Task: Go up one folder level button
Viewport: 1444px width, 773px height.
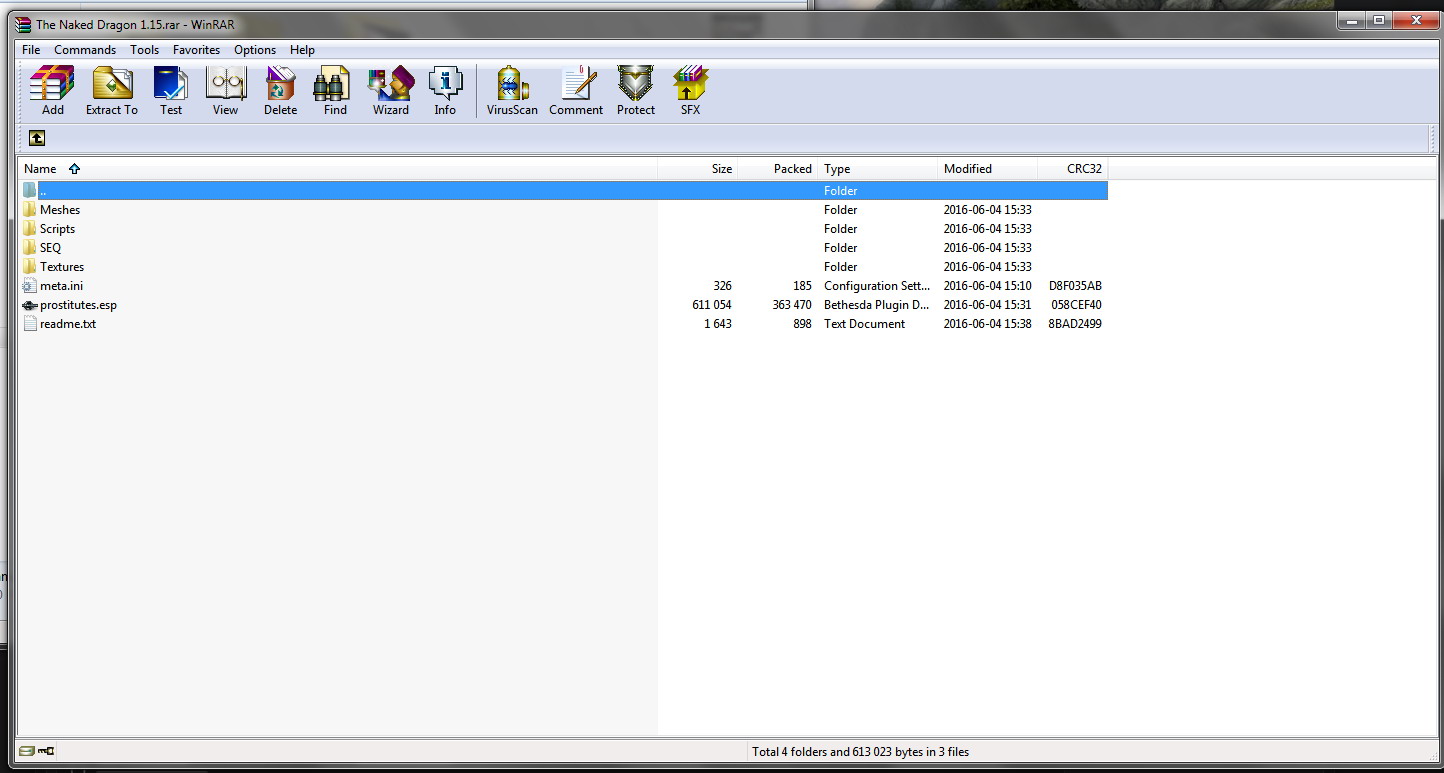Action: pos(37,138)
